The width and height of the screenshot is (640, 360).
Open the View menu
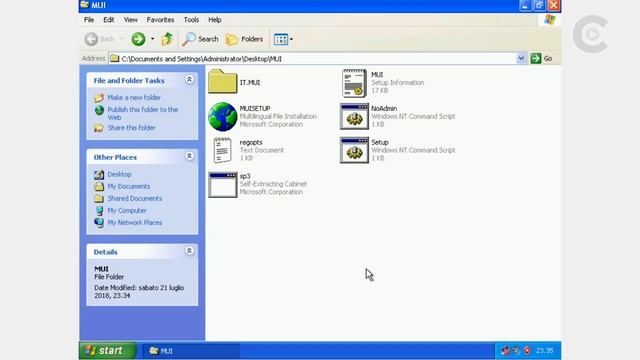pyautogui.click(x=131, y=20)
